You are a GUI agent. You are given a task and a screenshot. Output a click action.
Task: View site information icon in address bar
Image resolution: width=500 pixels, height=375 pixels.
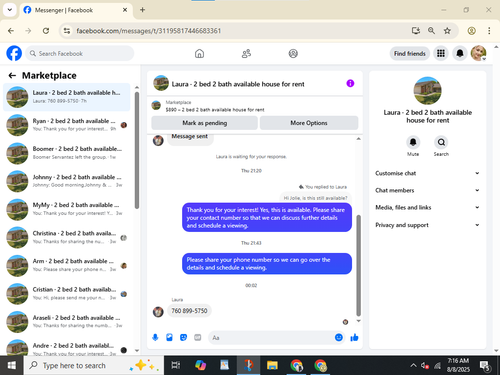(x=67, y=31)
